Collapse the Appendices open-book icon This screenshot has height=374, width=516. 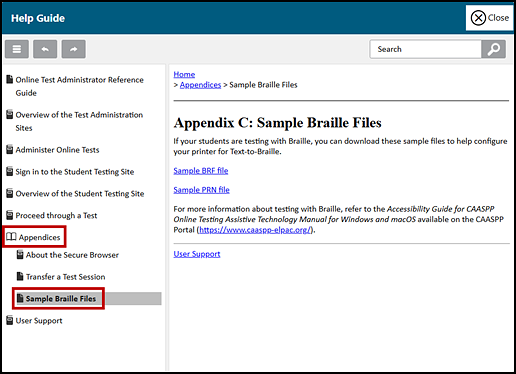(11, 237)
